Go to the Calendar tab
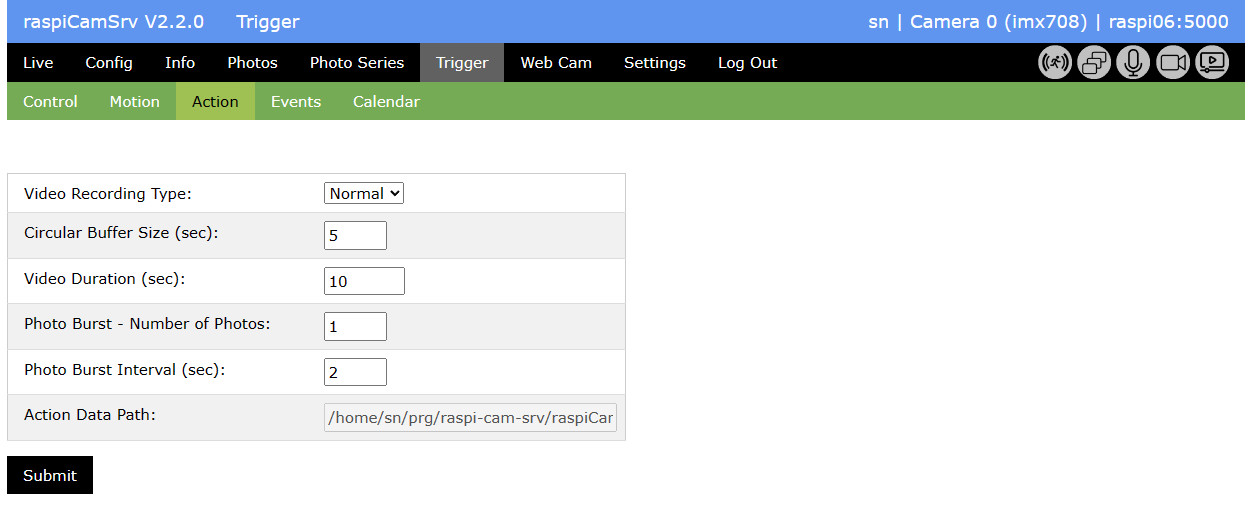Screen dimensions: 1252x521 click(386, 102)
